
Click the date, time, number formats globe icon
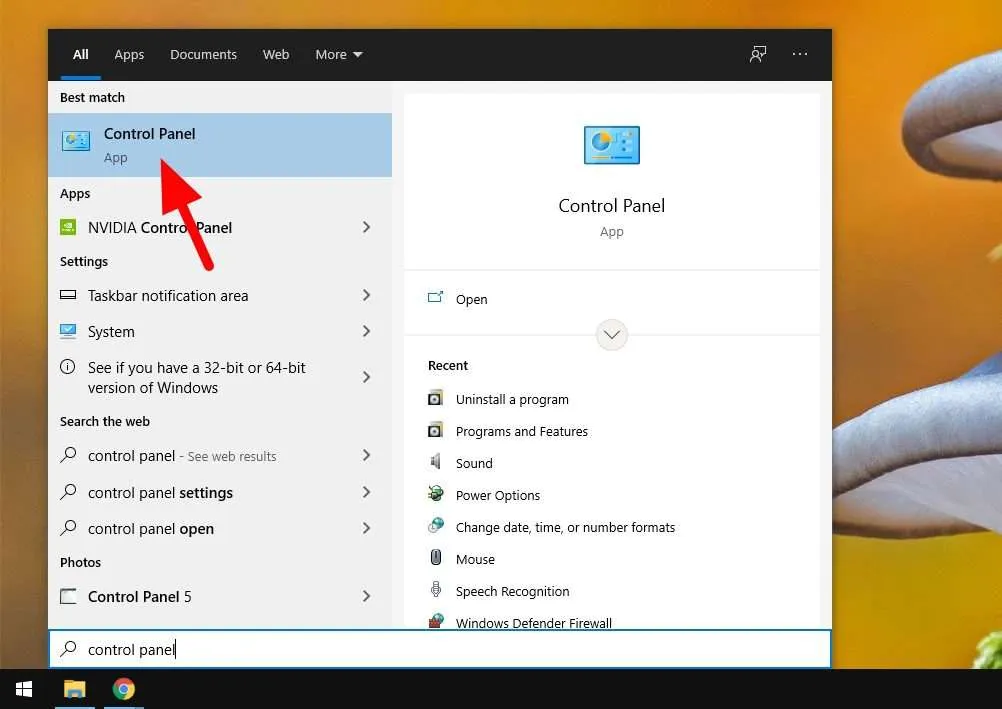point(436,526)
